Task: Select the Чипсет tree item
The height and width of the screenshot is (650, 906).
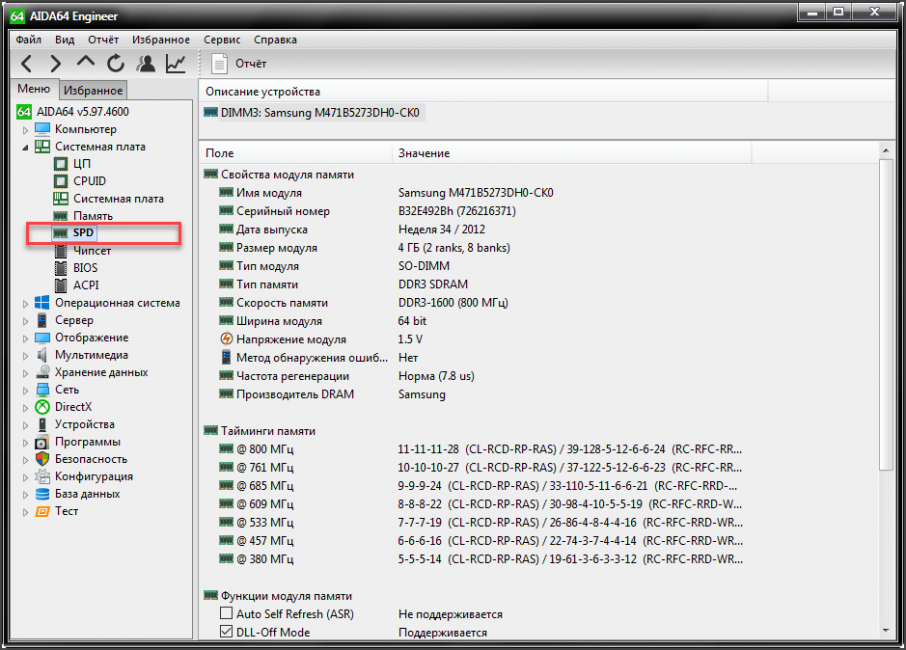Action: (92, 250)
